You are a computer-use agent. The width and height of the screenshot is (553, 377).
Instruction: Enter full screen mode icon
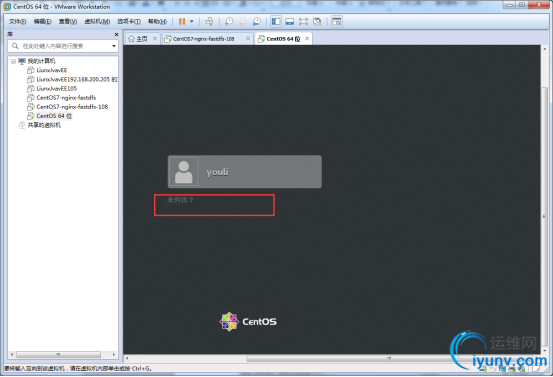[x=303, y=22]
